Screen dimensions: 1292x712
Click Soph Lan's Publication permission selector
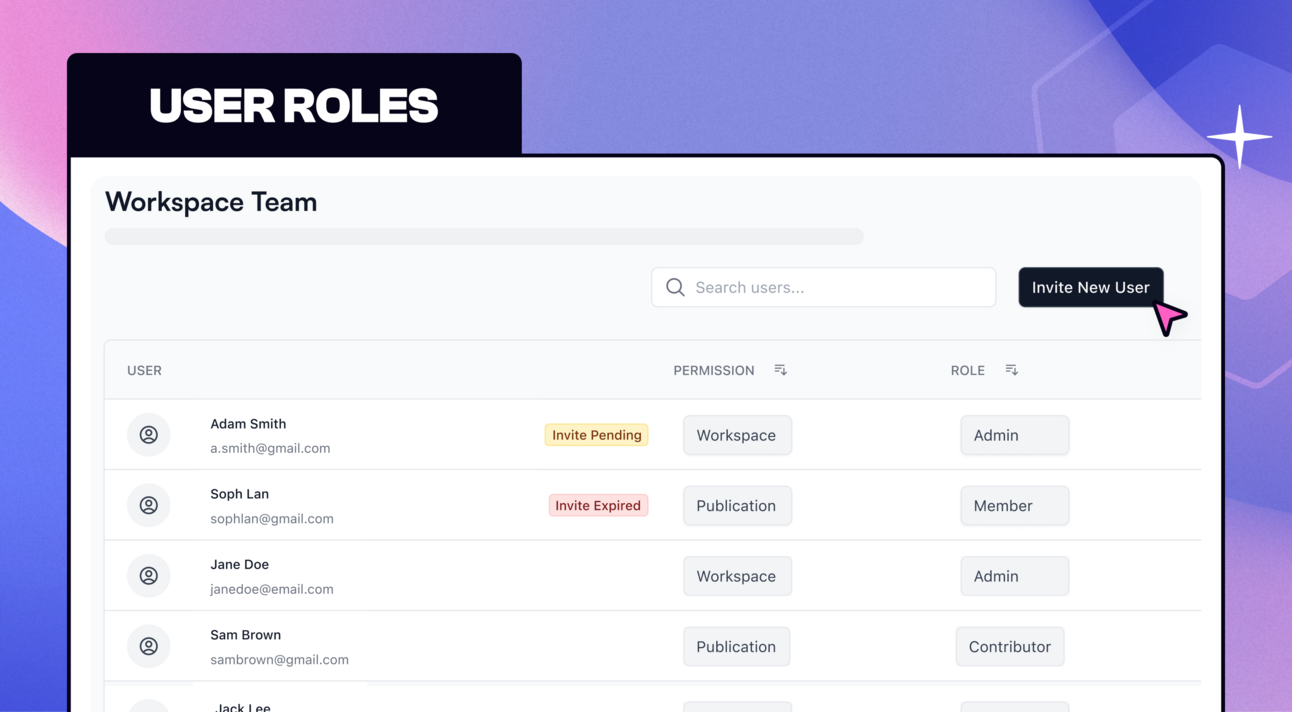point(737,505)
